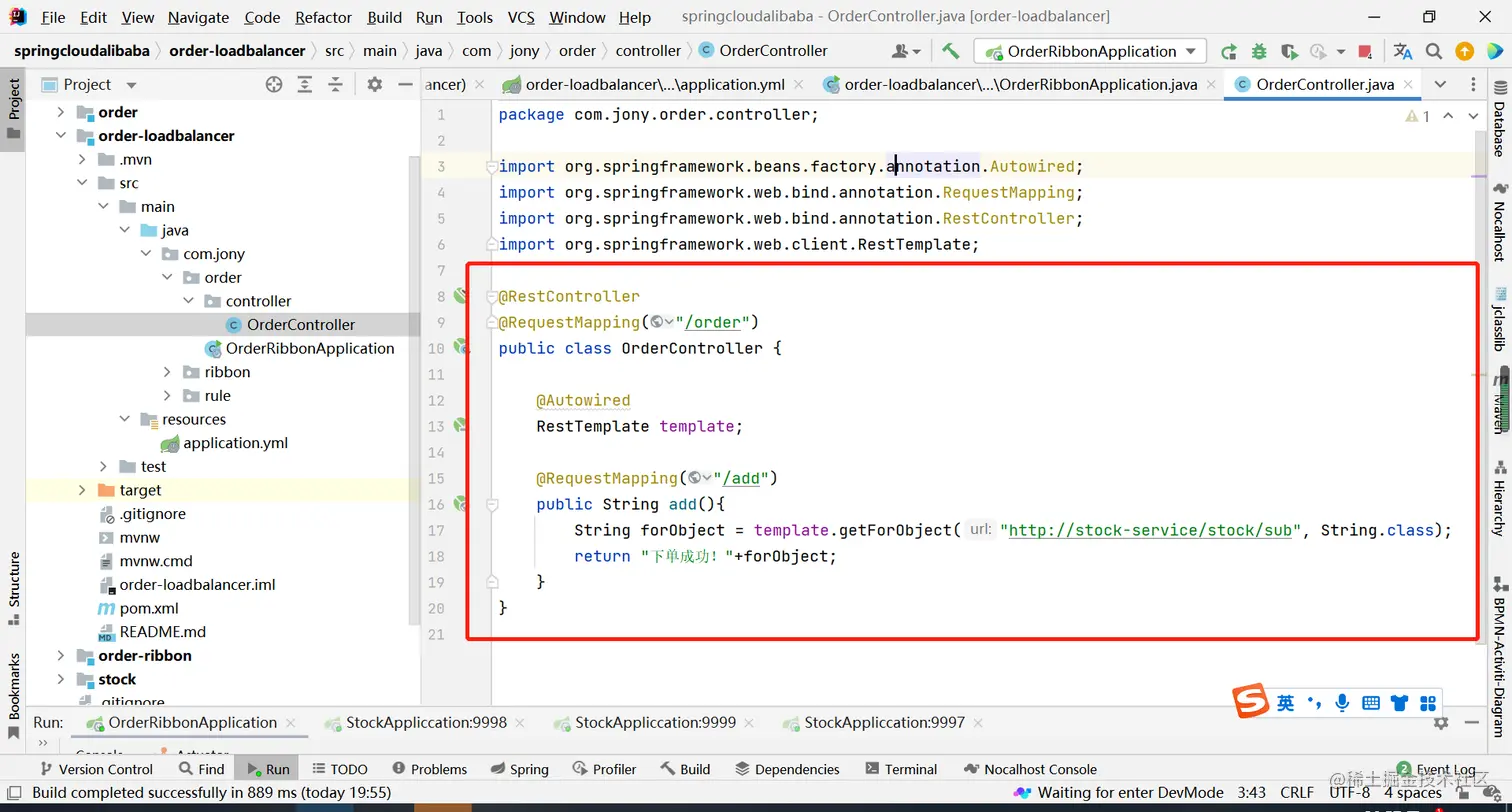Show the hidden editor tabs dropdown chevron
Image resolution: width=1512 pixels, height=812 pixels.
pos(1439,84)
